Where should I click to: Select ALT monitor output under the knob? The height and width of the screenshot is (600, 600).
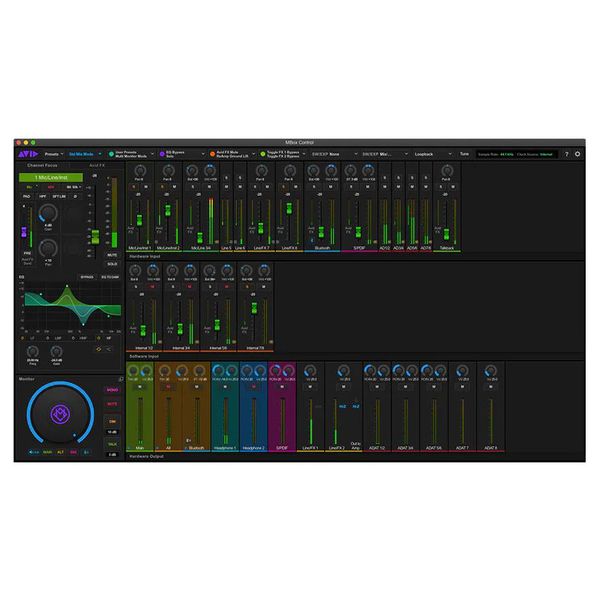(60, 452)
